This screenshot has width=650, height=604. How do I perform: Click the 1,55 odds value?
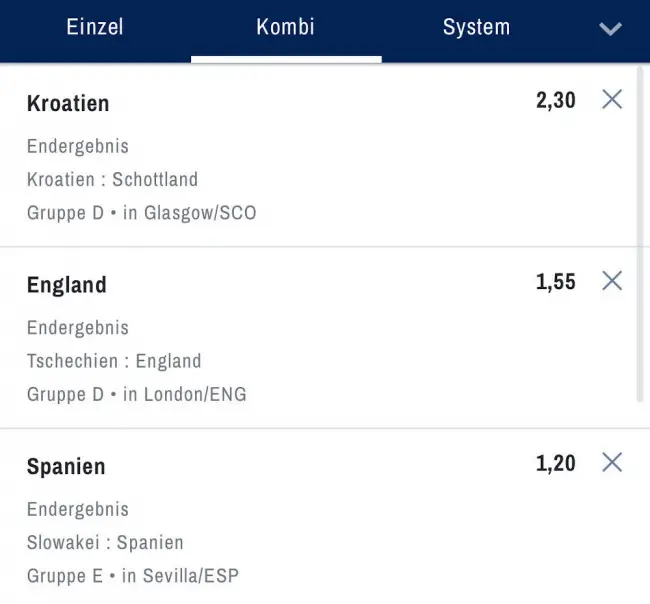coord(556,282)
